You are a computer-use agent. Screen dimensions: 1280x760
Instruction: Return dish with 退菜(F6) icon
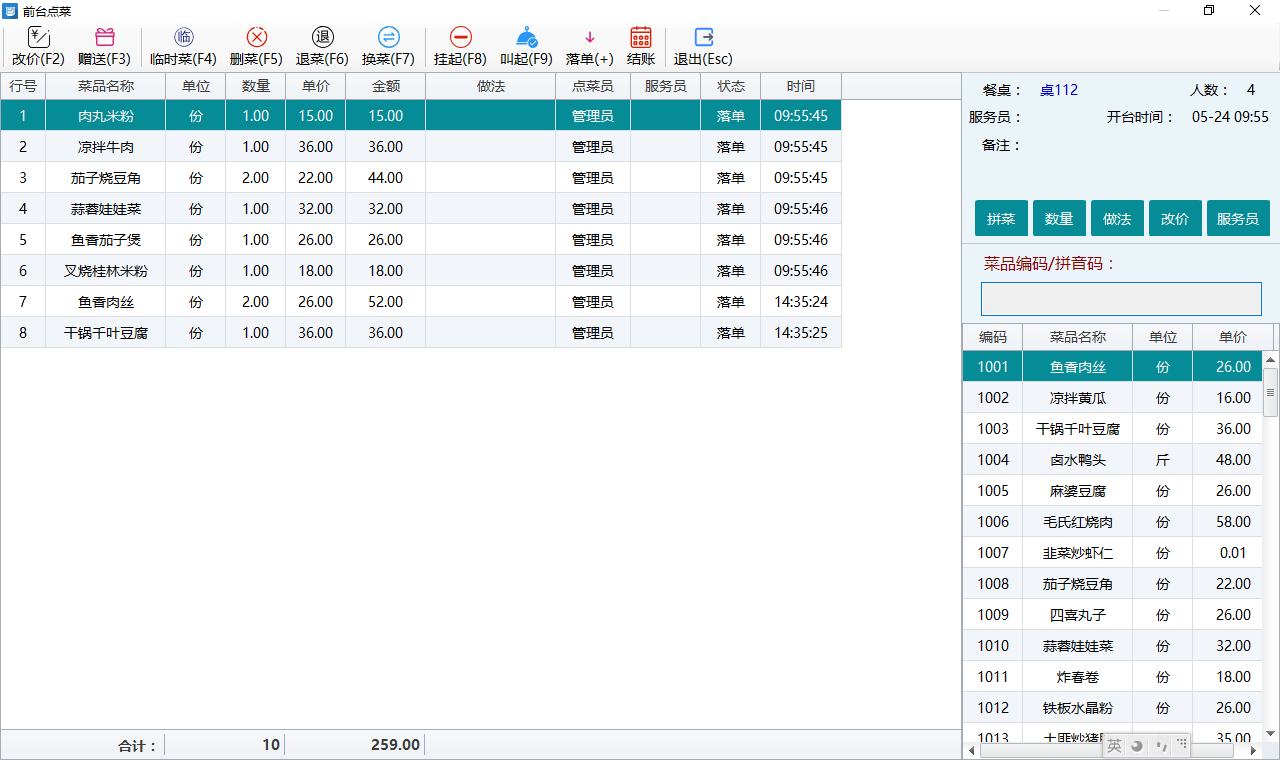[x=322, y=38]
